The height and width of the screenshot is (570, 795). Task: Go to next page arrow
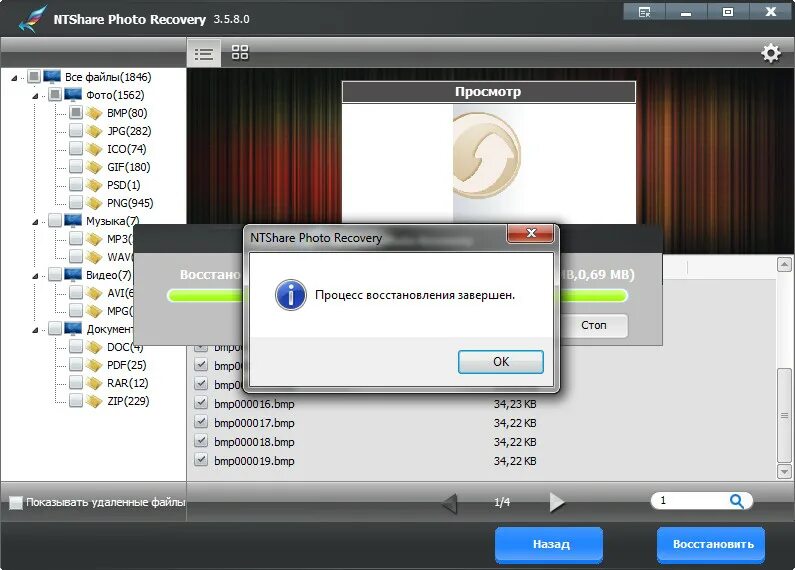tap(557, 502)
